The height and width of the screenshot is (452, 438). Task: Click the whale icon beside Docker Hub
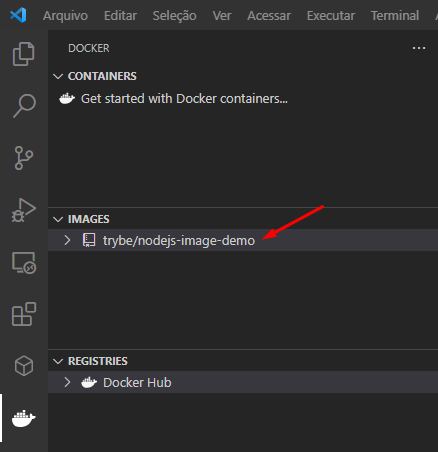pos(89,382)
